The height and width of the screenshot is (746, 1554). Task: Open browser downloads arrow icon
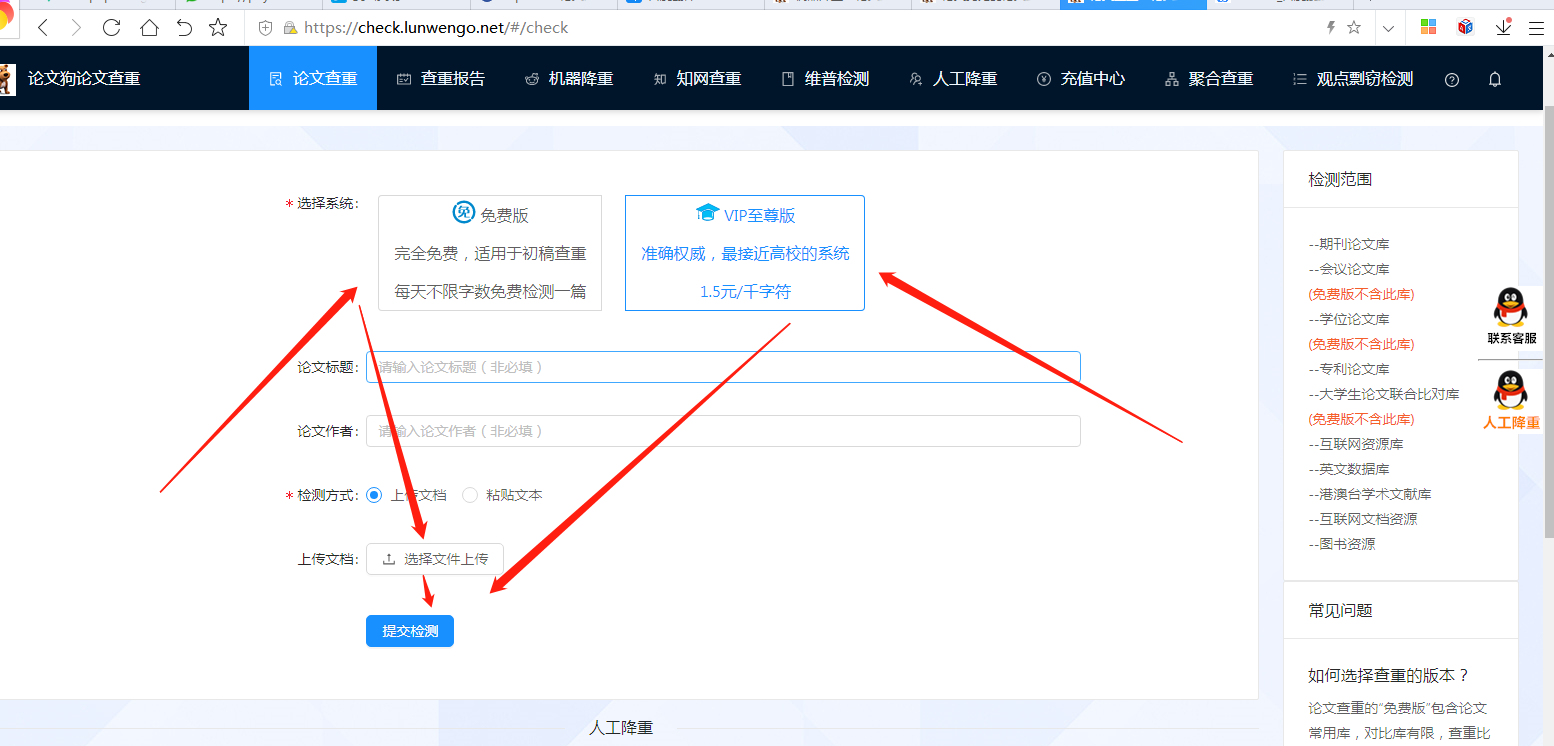click(x=1503, y=28)
